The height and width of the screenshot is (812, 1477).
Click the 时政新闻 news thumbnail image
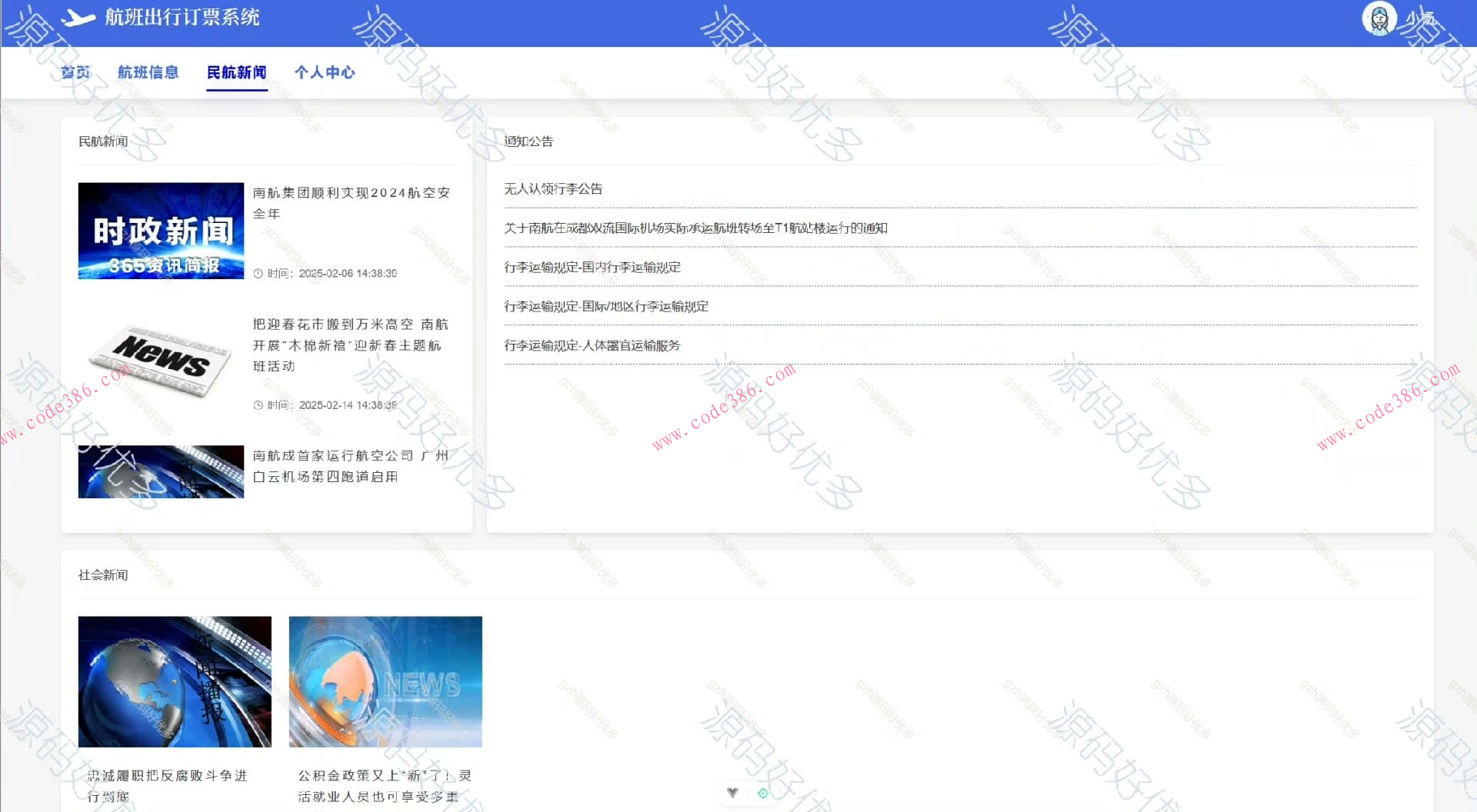click(x=160, y=230)
